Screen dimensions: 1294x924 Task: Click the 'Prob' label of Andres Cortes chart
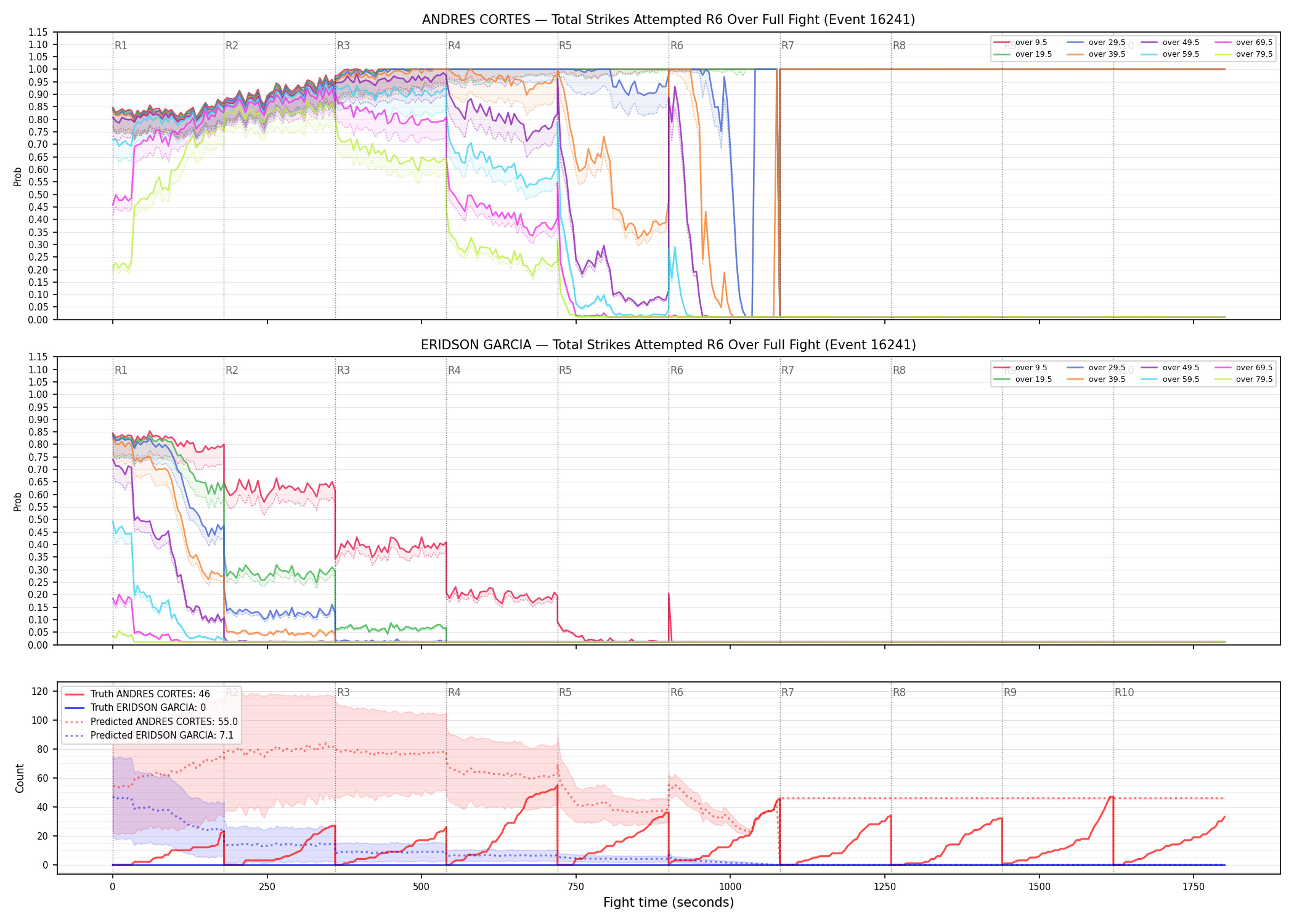point(18,176)
